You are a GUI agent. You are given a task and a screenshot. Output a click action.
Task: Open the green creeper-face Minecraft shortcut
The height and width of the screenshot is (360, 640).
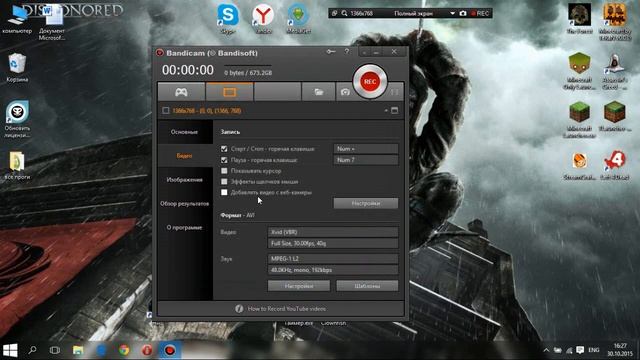tap(580, 71)
